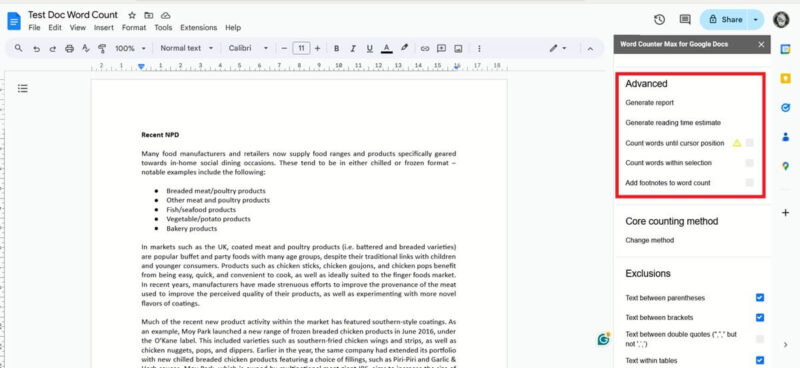
Task: Open Google Calendar side panel icon
Action: pyautogui.click(x=785, y=49)
